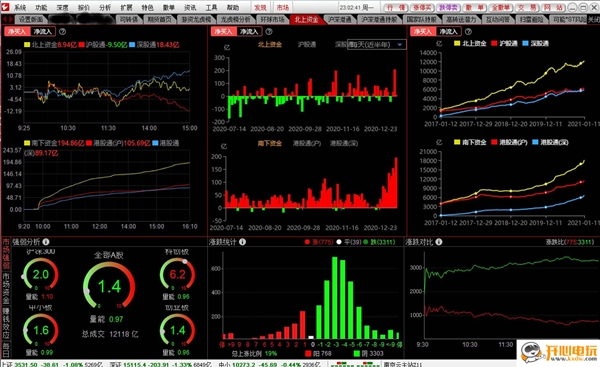This screenshot has width=600, height=367.
Task: Toggle 净流入 in the right panel
Action: (x=448, y=32)
